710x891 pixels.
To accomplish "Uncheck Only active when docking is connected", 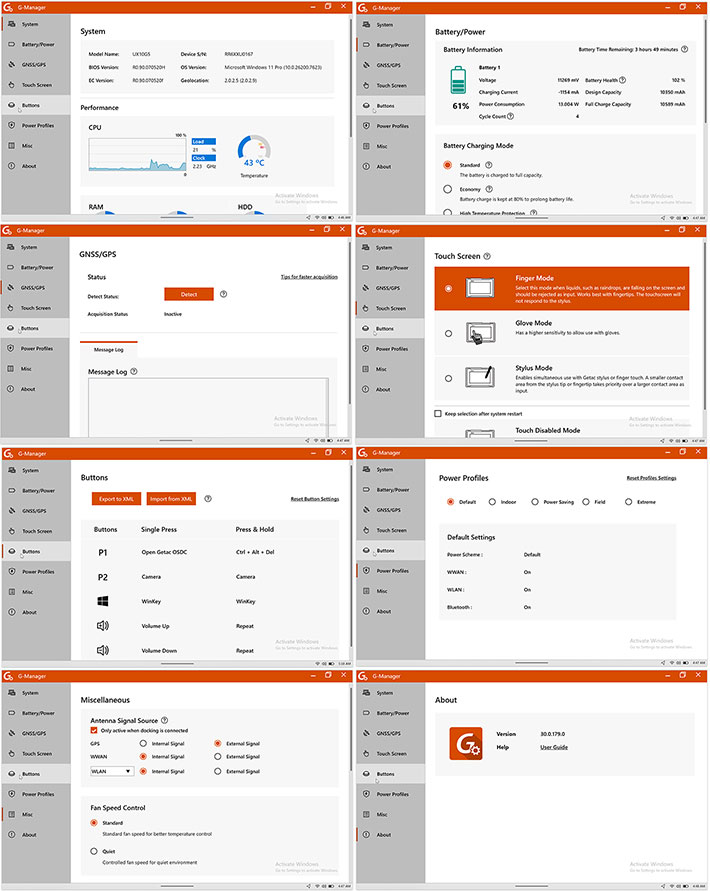I will 94,730.
